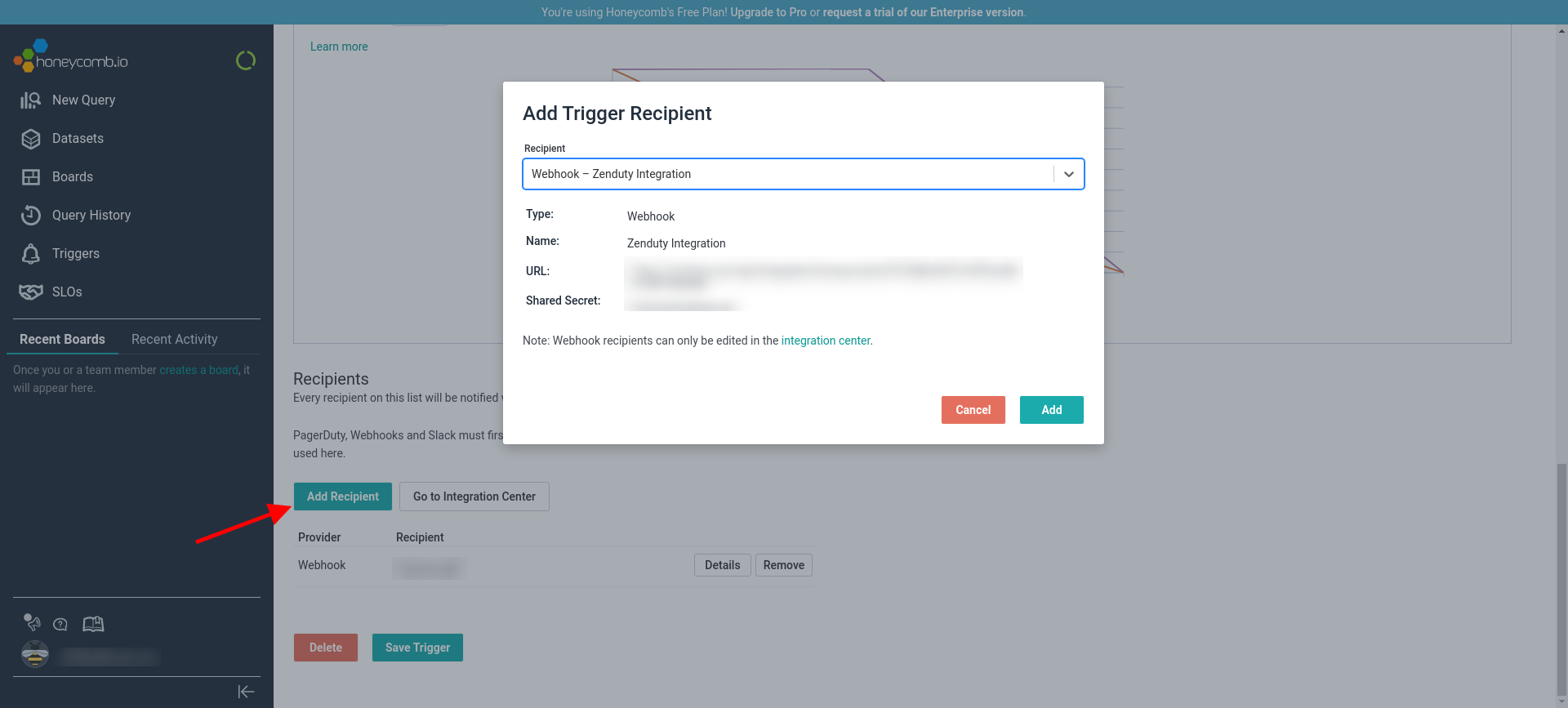Image resolution: width=1568 pixels, height=708 pixels.
Task: Open the help question mark icon
Action: pos(60,625)
